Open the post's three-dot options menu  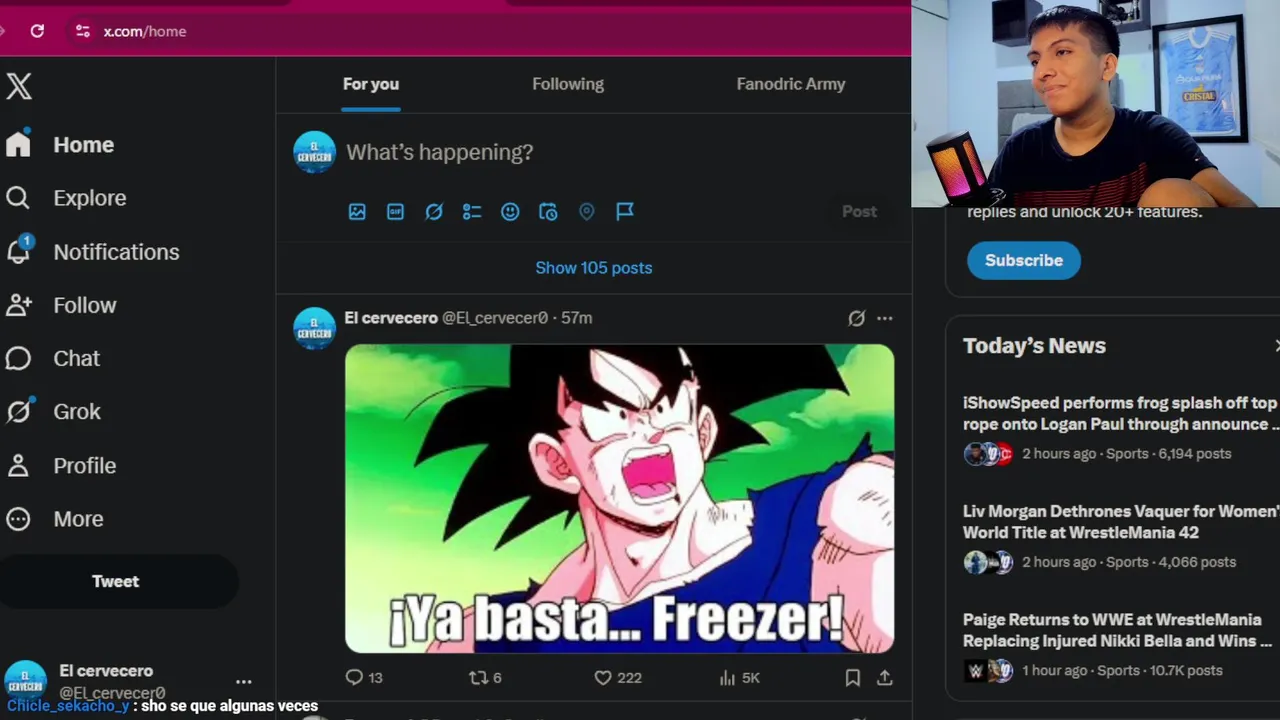884,318
